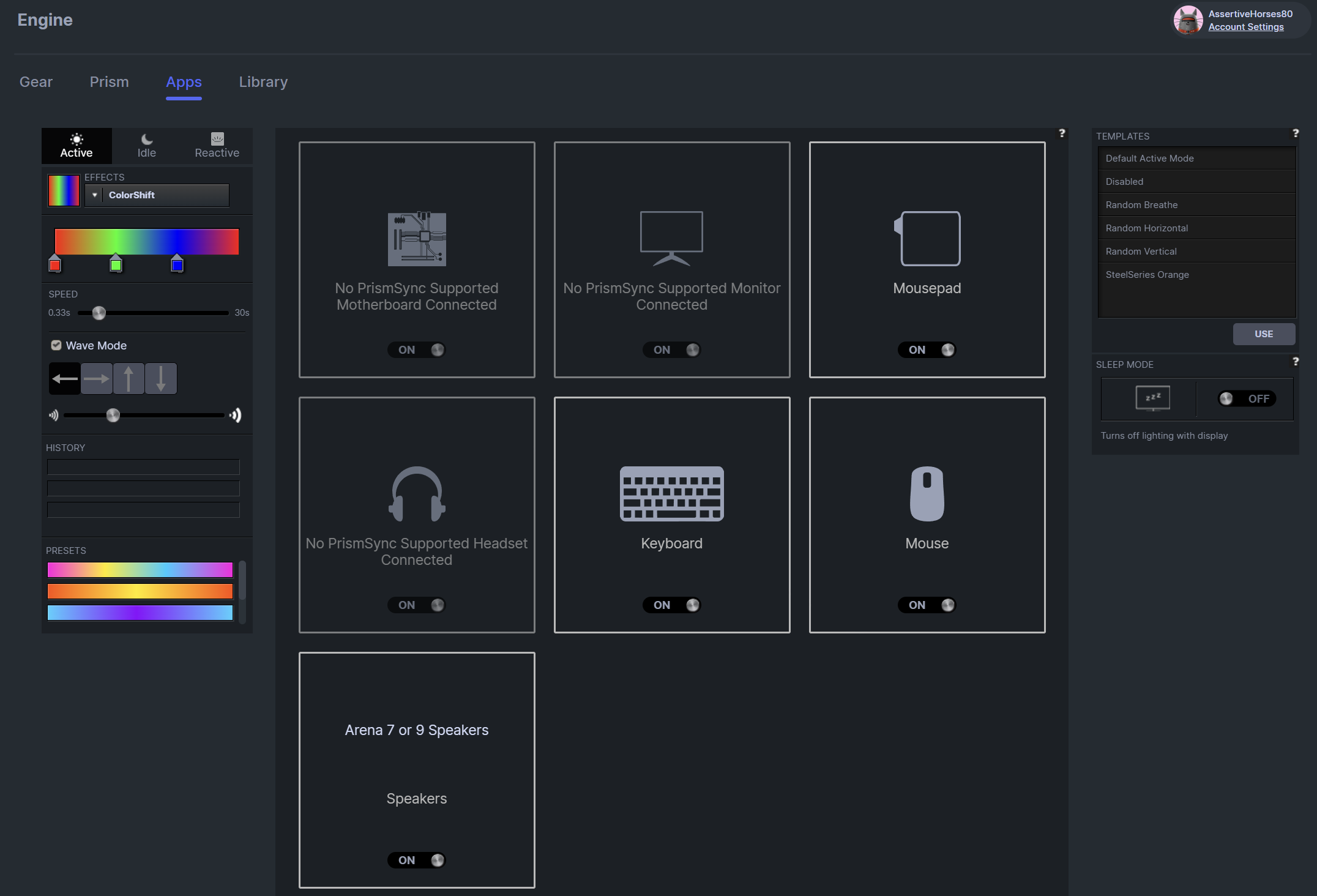The image size is (1317, 896).
Task: Select the Random Breathe template
Action: (1197, 205)
